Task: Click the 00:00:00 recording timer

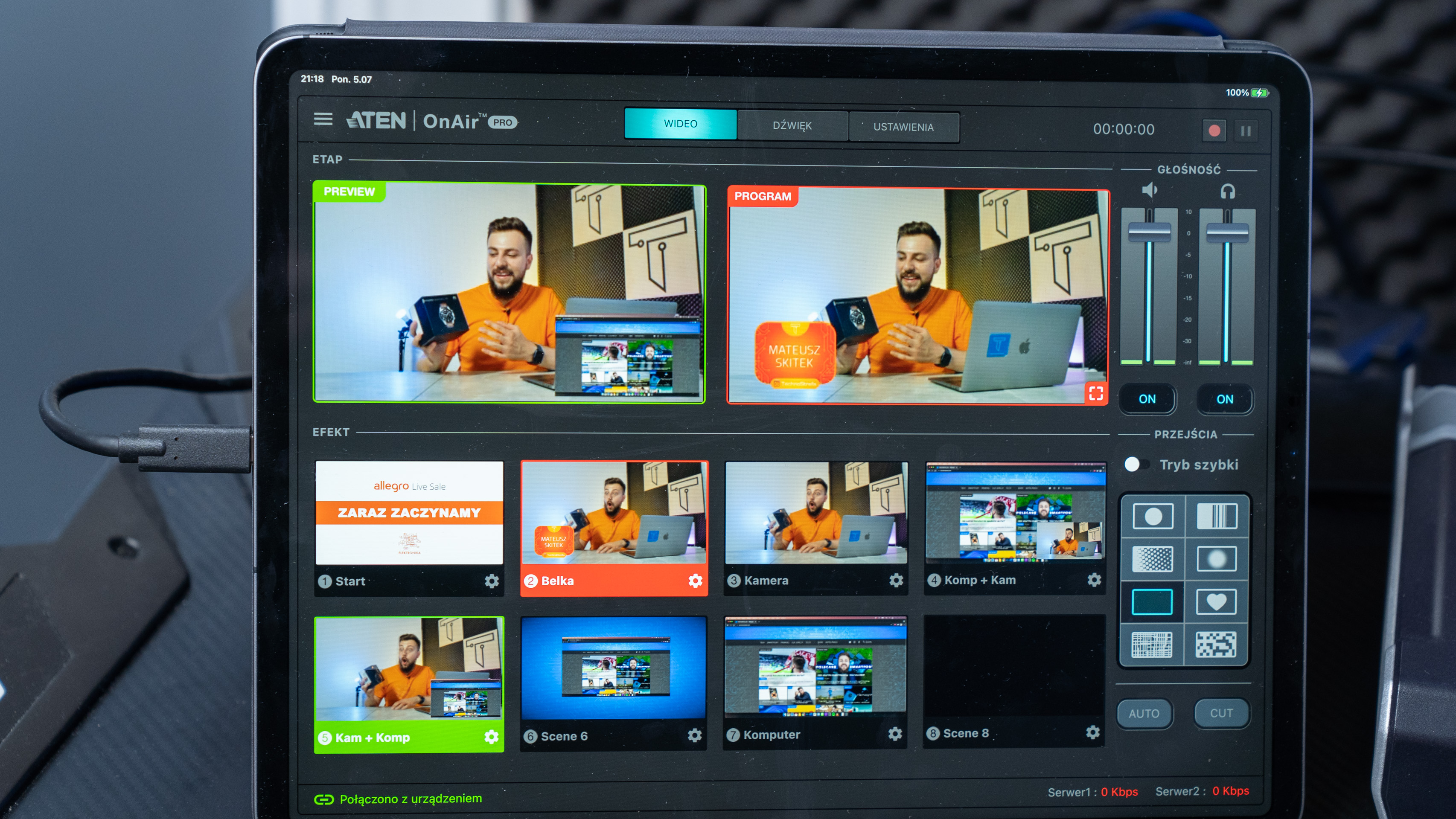Action: pyautogui.click(x=1123, y=129)
